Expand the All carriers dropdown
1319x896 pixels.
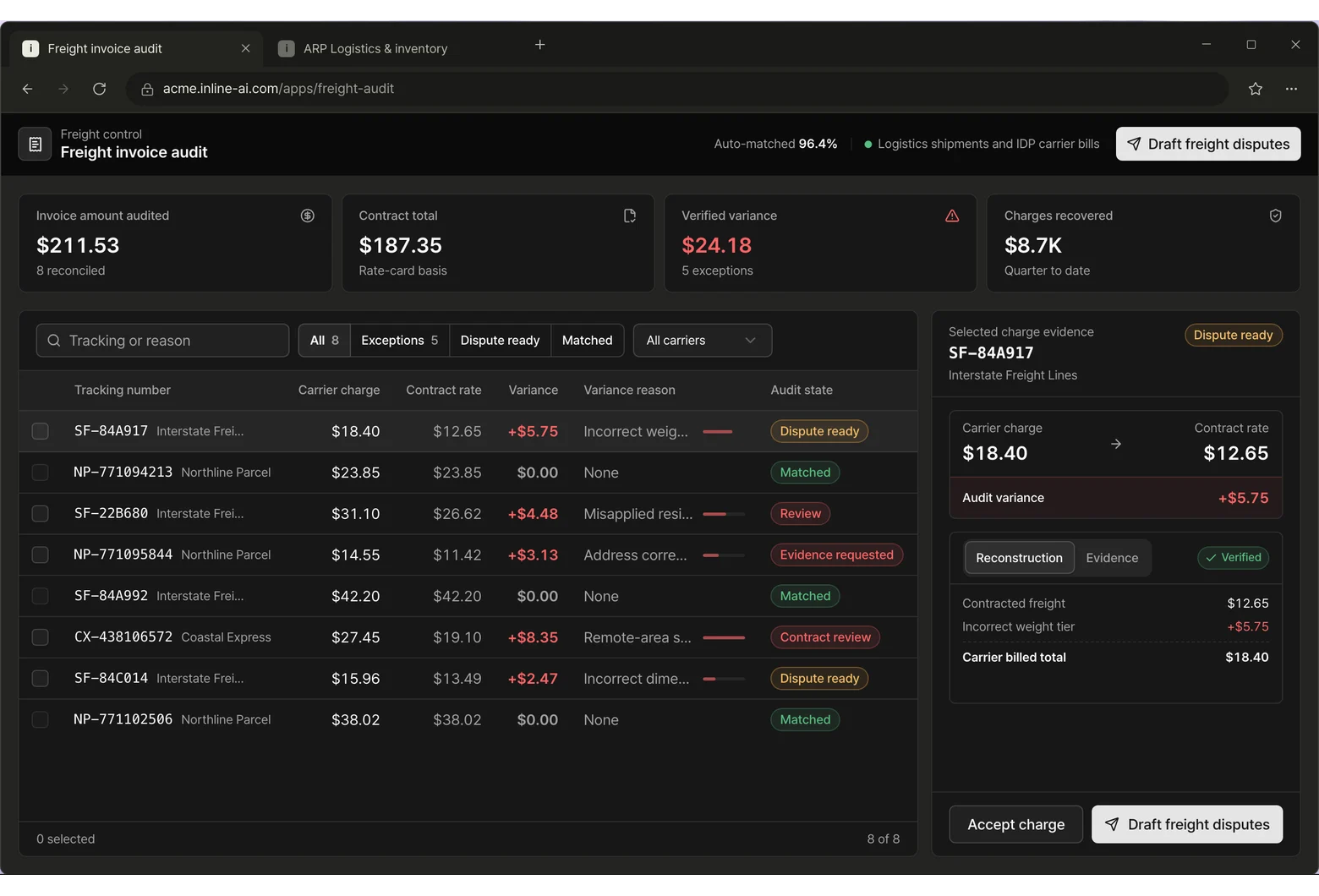pyautogui.click(x=703, y=341)
